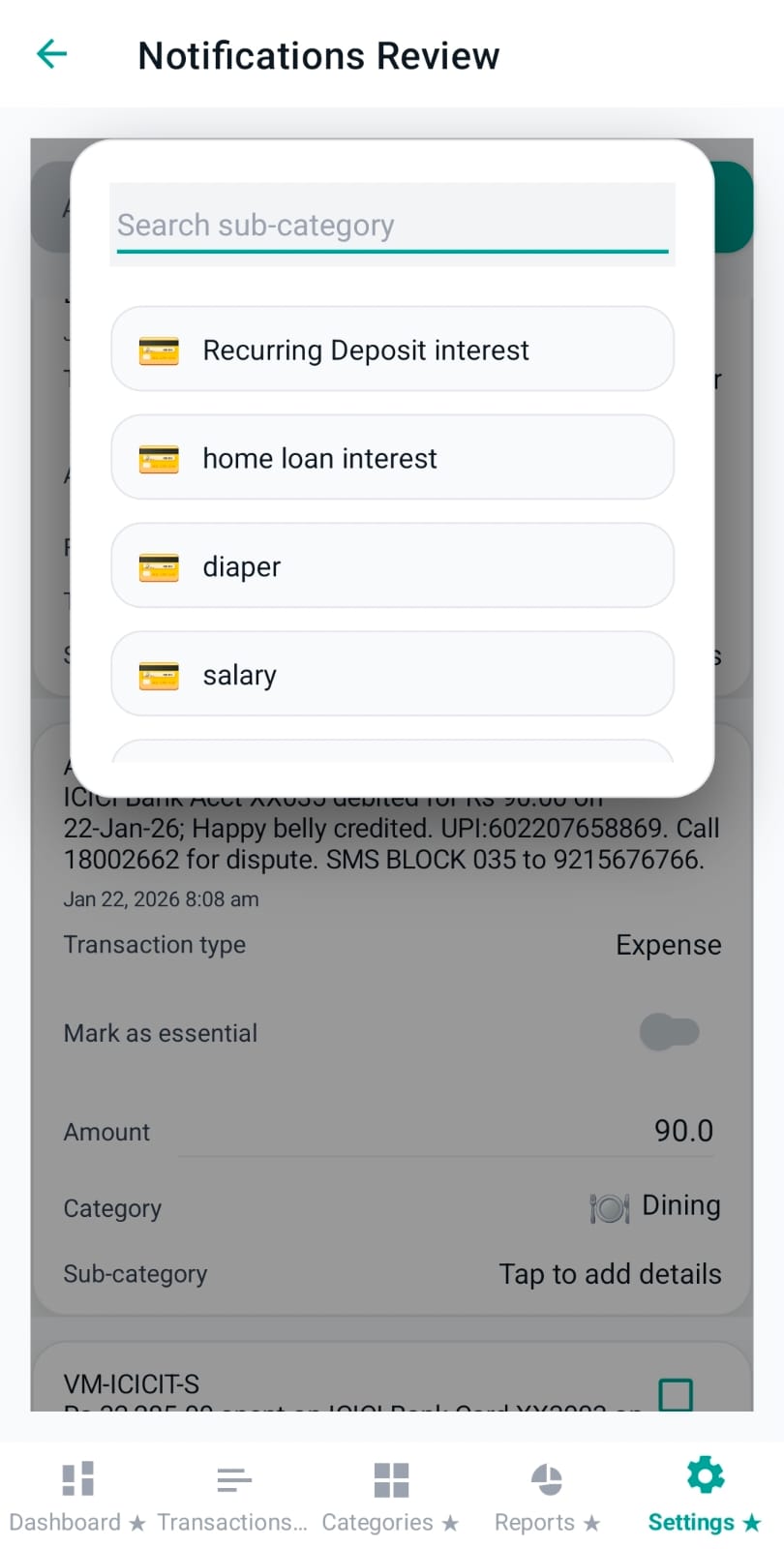This screenshot has width=784, height=1549.
Task: Open the Transactions tab icon
Action: tap(234, 1480)
